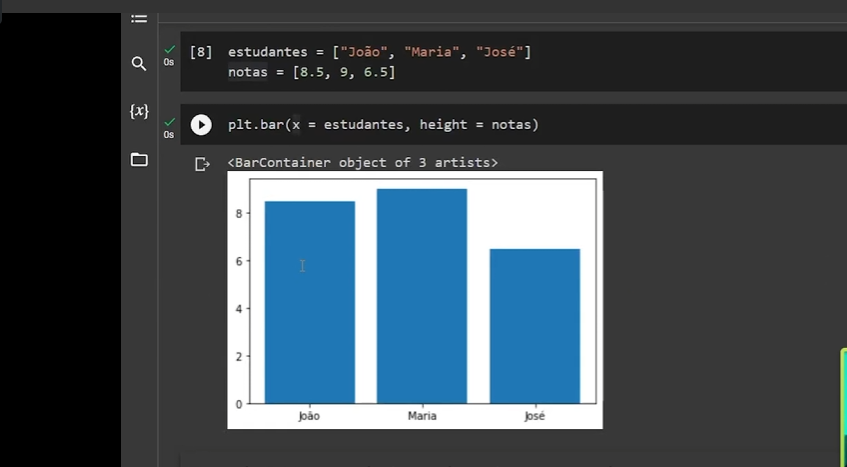Select the cell execution count [8]
847x467 pixels.
click(201, 52)
